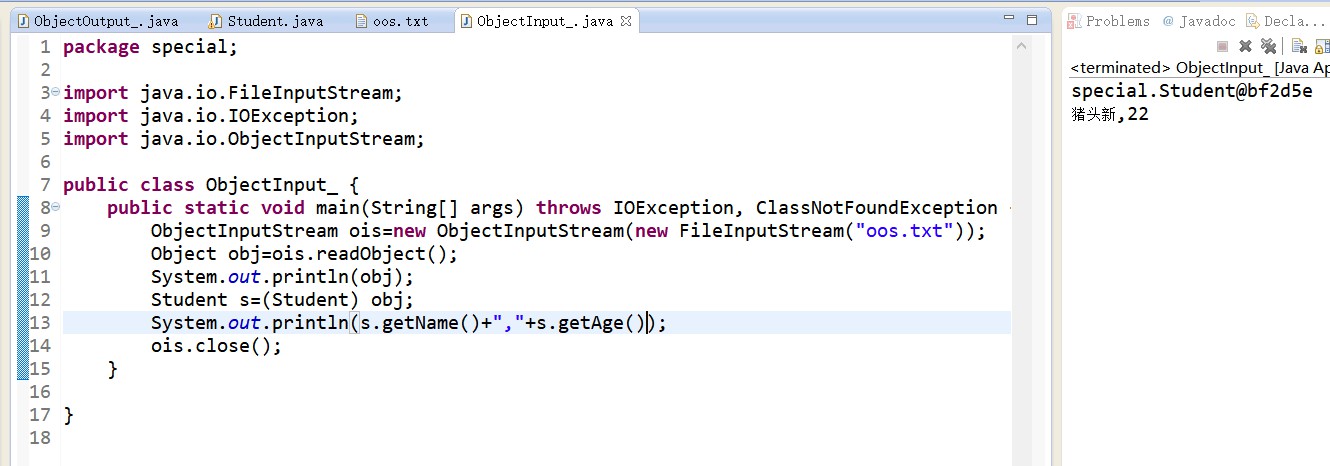The height and width of the screenshot is (466, 1330).
Task: Click 's.getName()' on line 13
Action: (420, 323)
